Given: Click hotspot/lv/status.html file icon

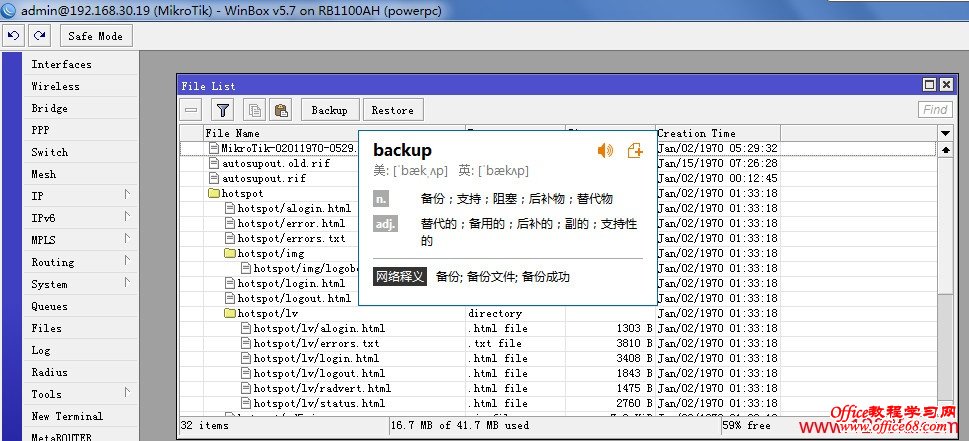Looking at the screenshot, I should click(x=246, y=403).
